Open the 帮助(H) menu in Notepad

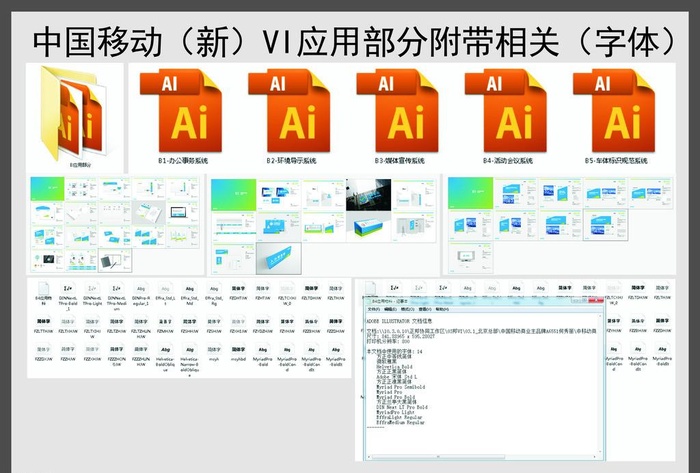tap(442, 309)
